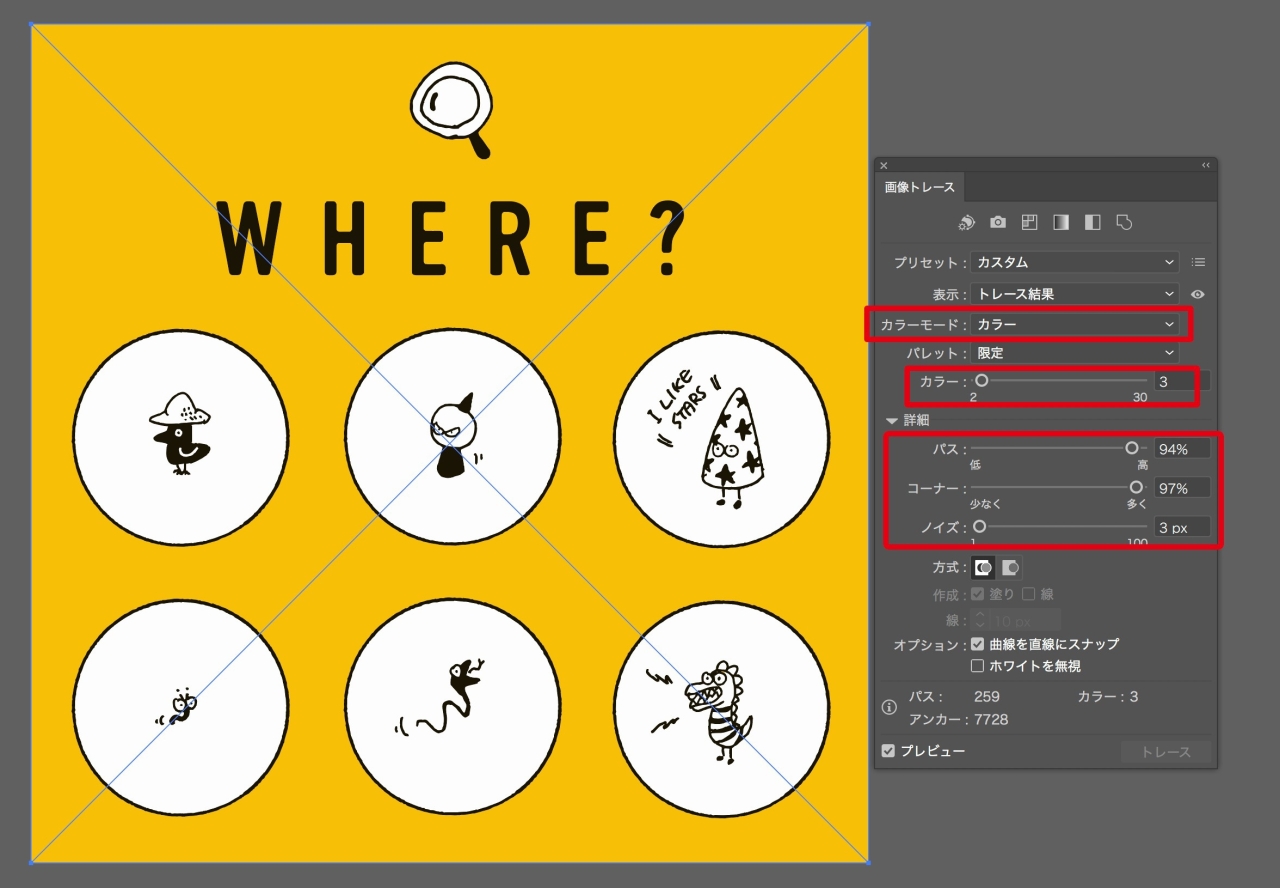Toggle the プレビュー checkbox
This screenshot has height=888, width=1280.
coord(888,751)
